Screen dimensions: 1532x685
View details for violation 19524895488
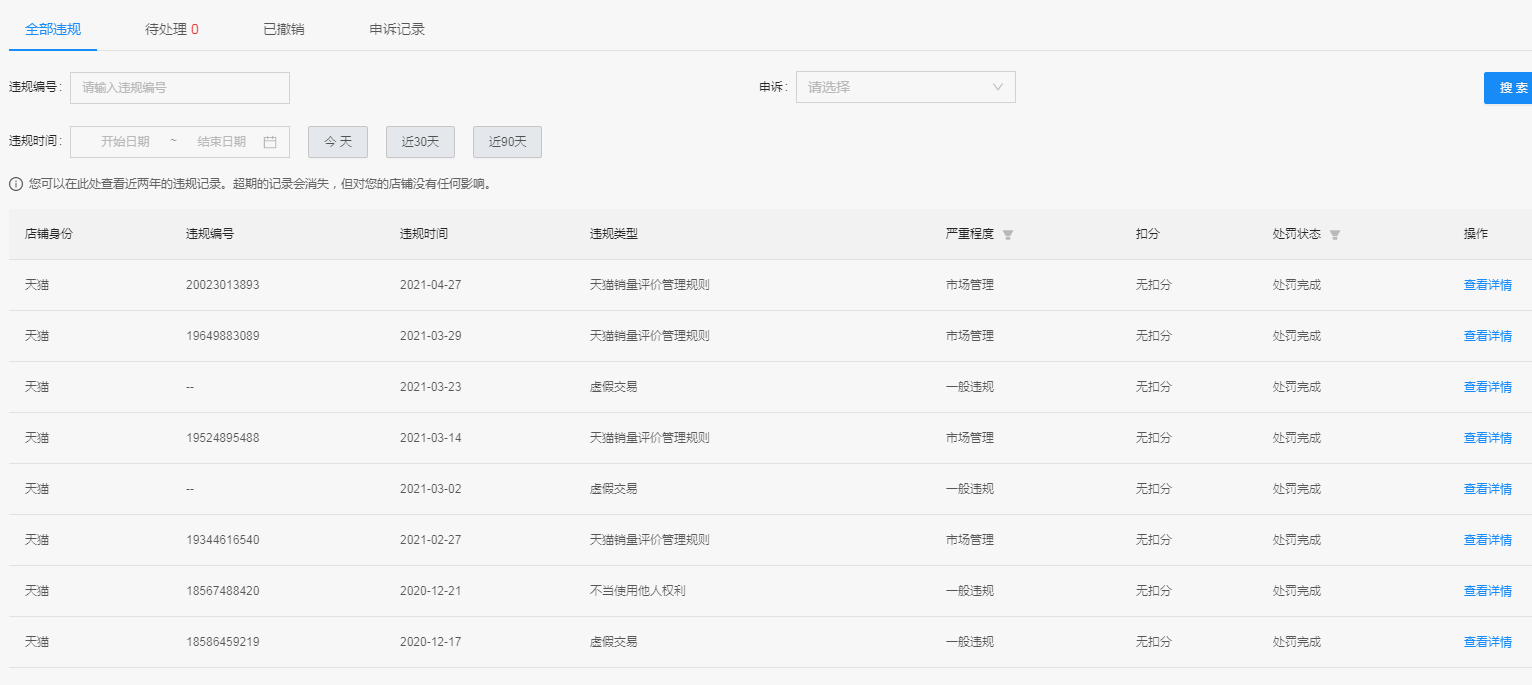point(1488,438)
